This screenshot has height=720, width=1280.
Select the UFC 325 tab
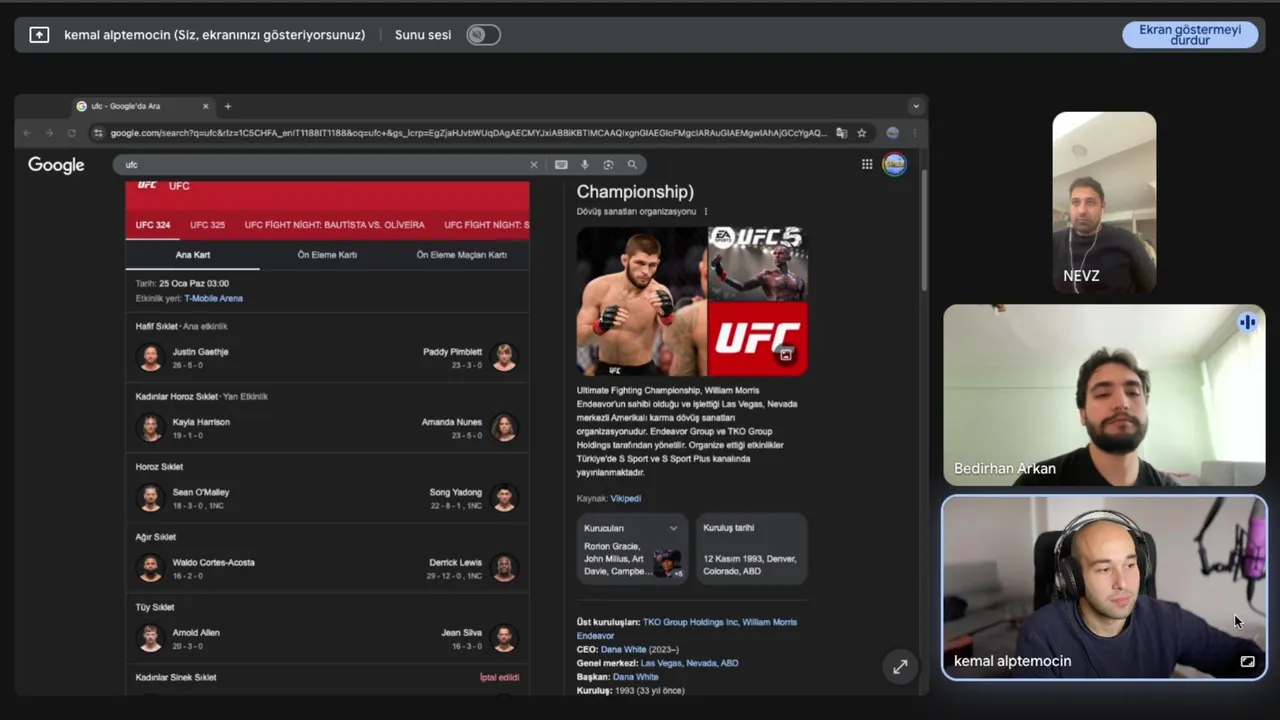tap(208, 225)
